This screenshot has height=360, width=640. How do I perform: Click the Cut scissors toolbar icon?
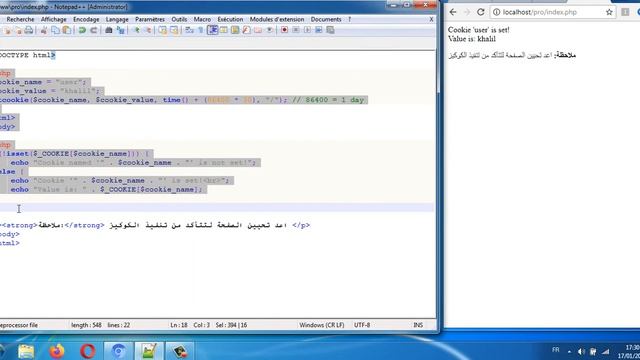point(44,30)
